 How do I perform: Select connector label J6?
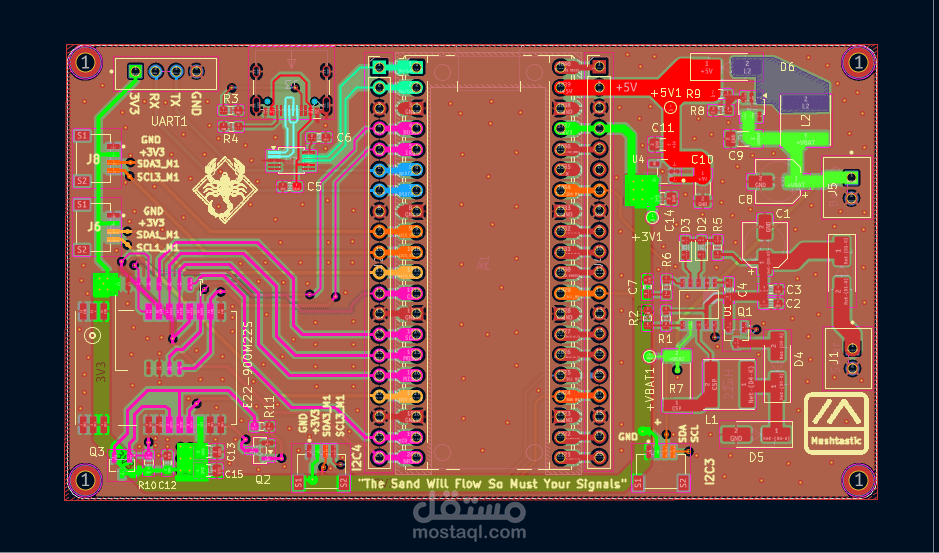tap(94, 227)
